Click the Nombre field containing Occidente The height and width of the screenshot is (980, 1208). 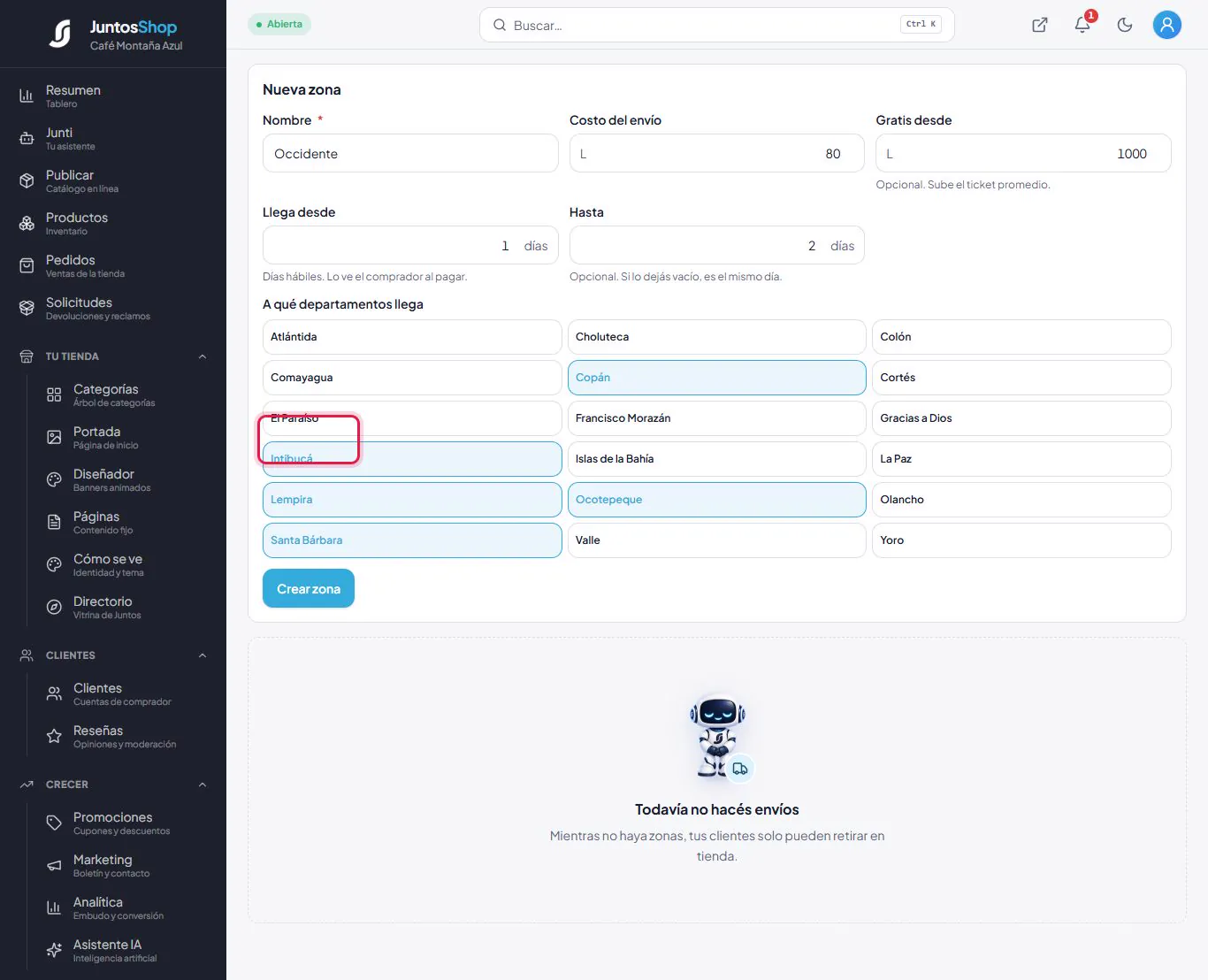coord(410,153)
